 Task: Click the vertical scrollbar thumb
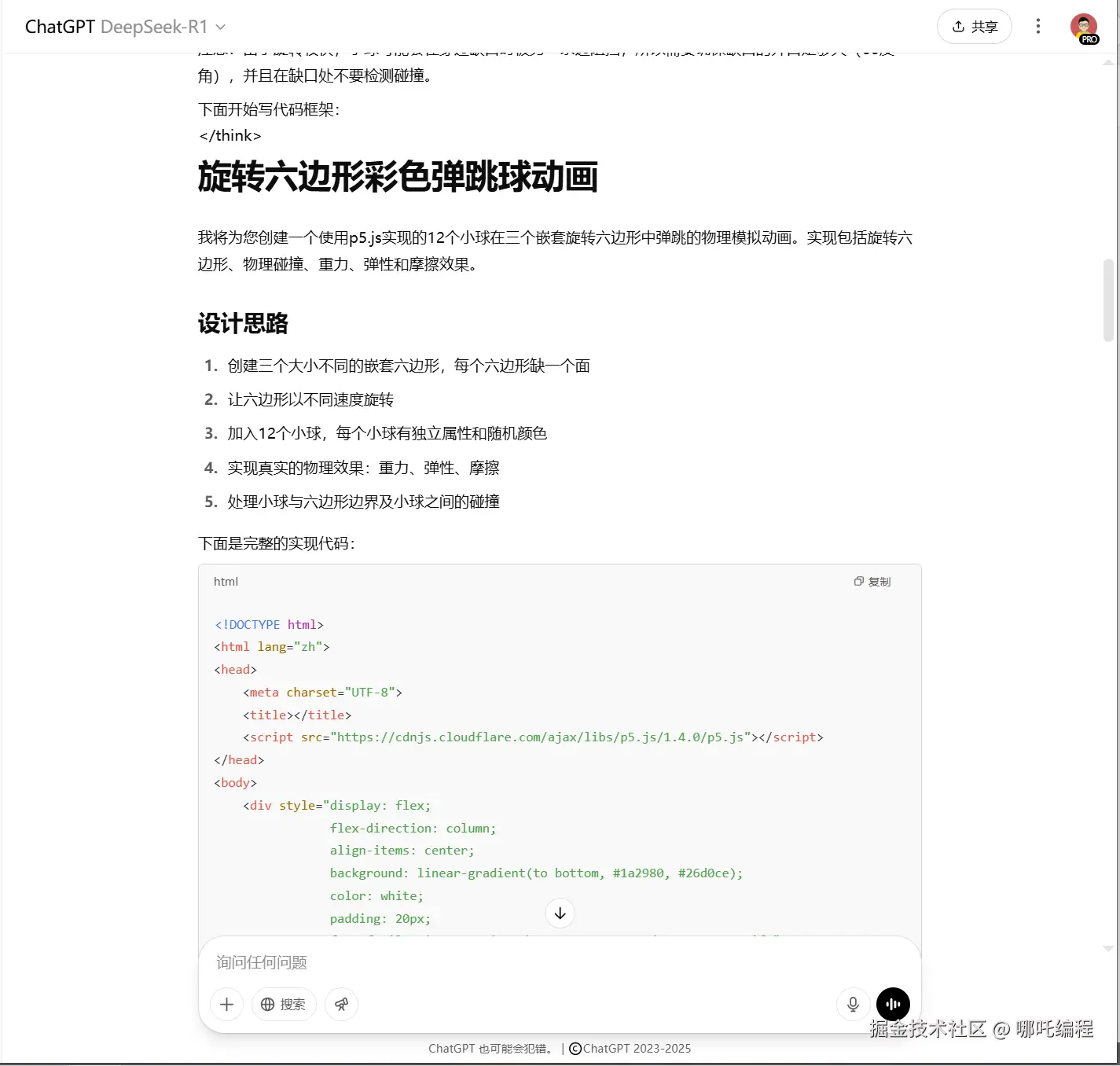1108,300
